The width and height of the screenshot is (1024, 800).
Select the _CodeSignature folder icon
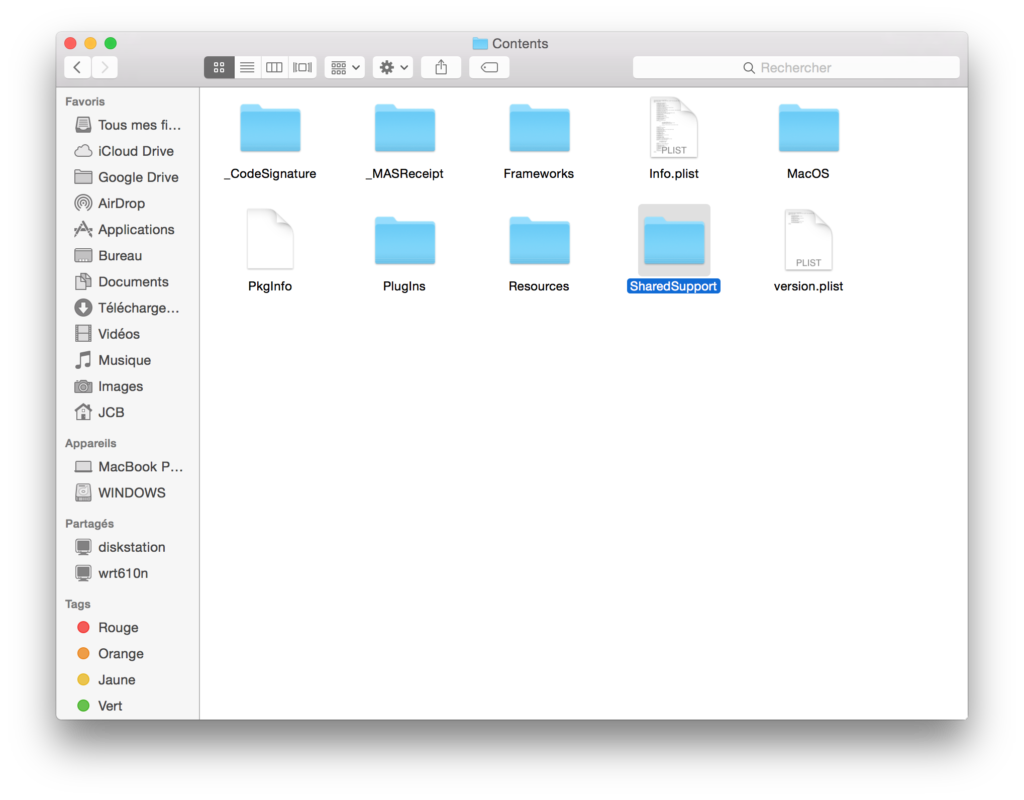[270, 129]
